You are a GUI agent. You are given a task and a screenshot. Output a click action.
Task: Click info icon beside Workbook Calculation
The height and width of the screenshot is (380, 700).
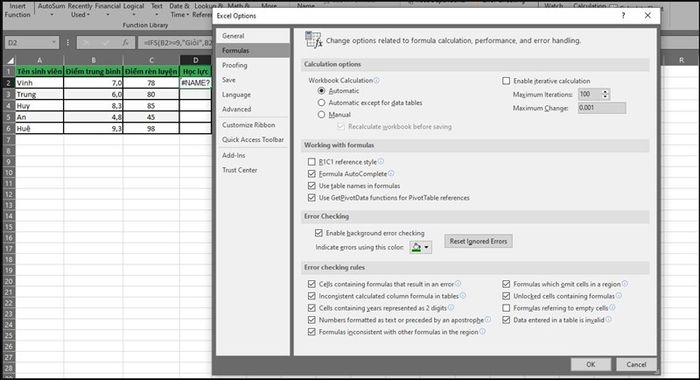[x=376, y=80]
